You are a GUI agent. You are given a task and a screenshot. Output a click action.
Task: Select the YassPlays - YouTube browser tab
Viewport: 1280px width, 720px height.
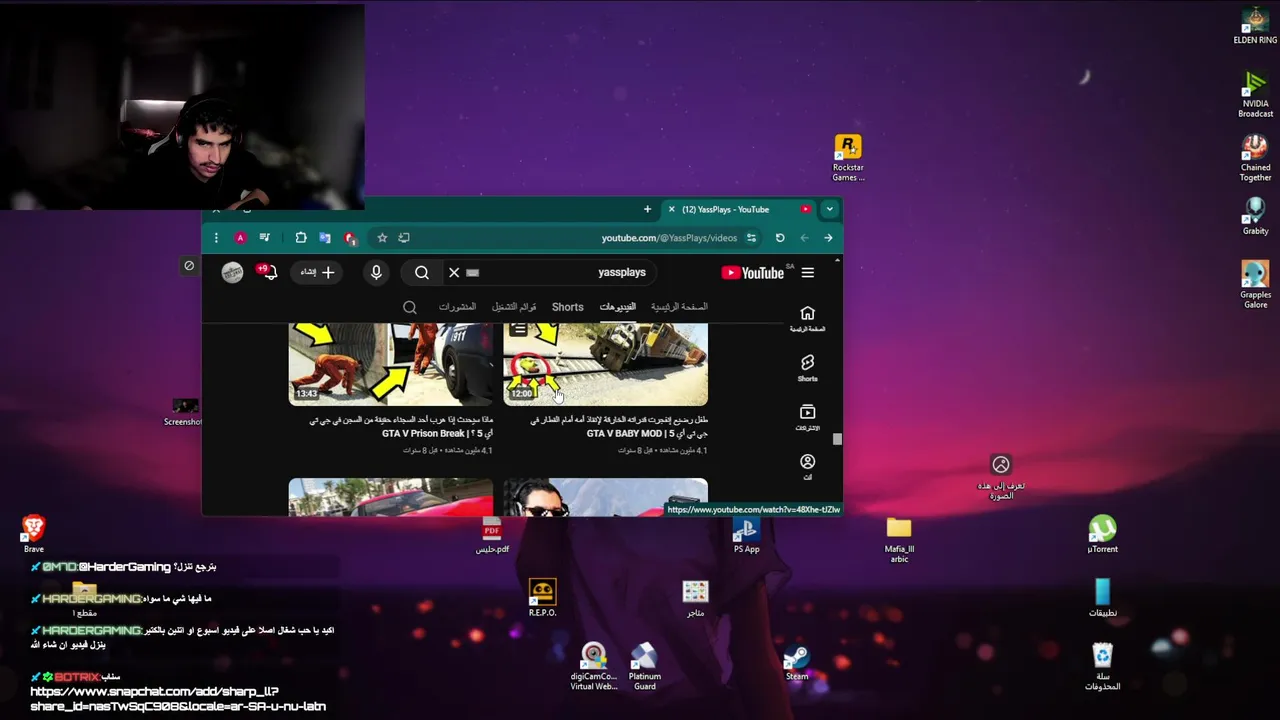coord(738,210)
